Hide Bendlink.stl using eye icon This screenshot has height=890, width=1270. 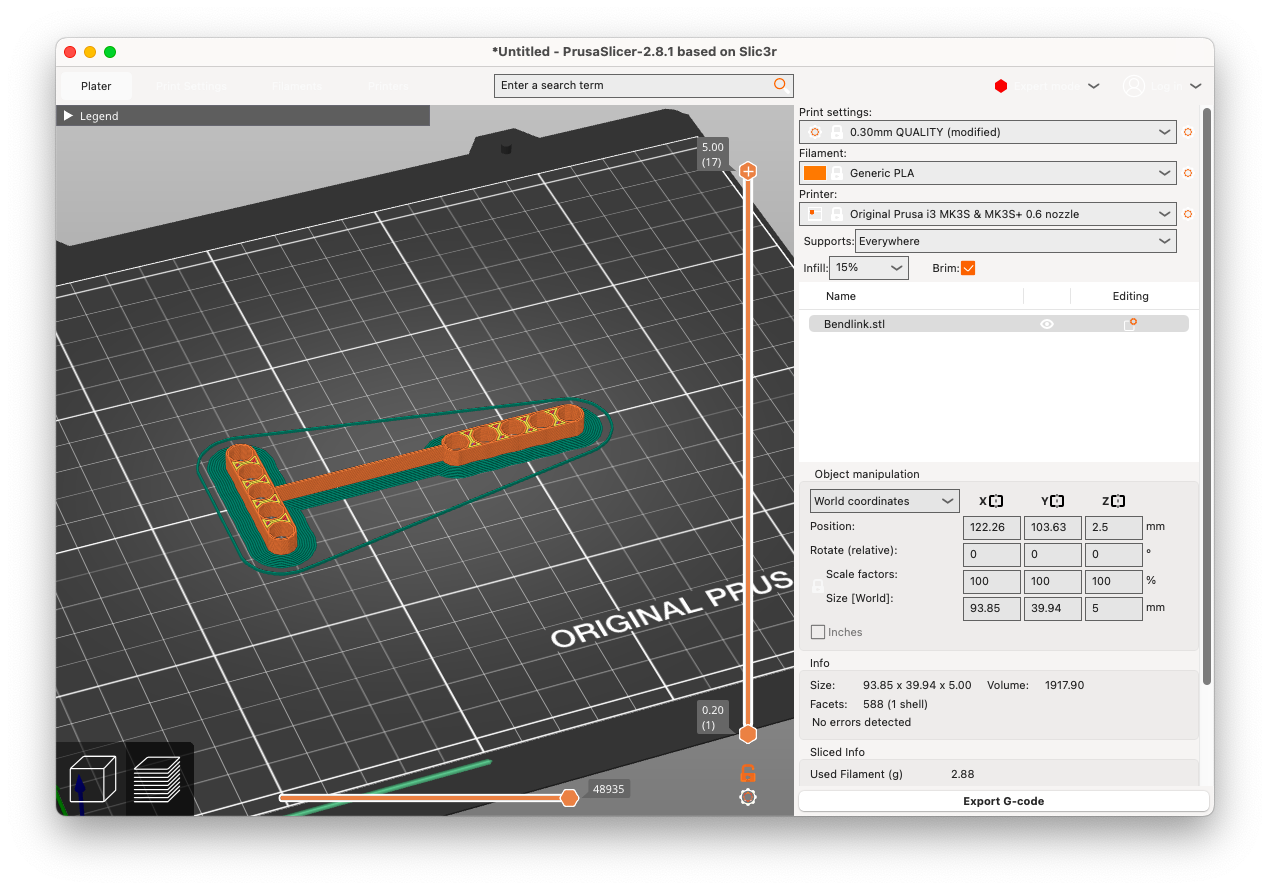1046,324
